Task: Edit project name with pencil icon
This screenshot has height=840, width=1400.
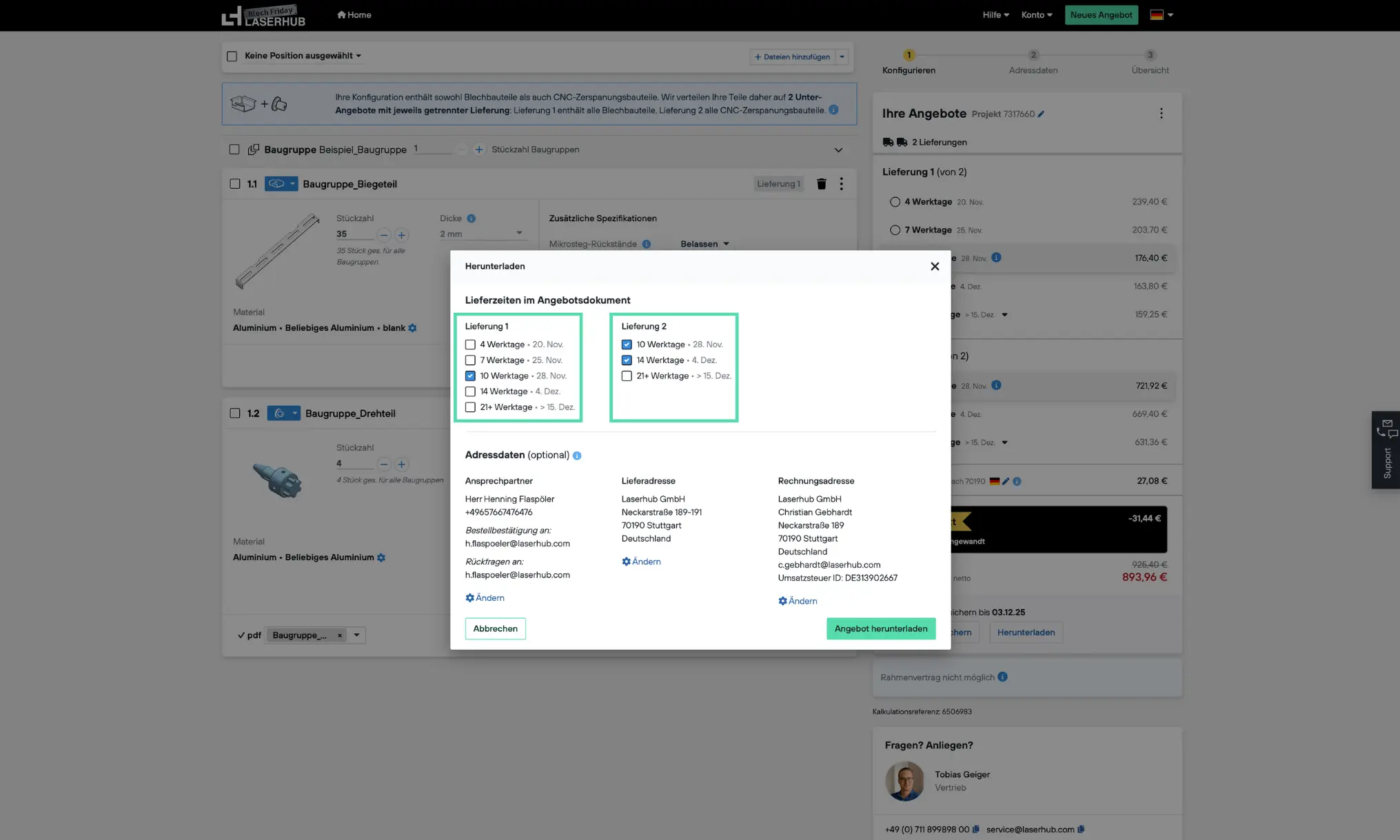Action: point(1041,114)
